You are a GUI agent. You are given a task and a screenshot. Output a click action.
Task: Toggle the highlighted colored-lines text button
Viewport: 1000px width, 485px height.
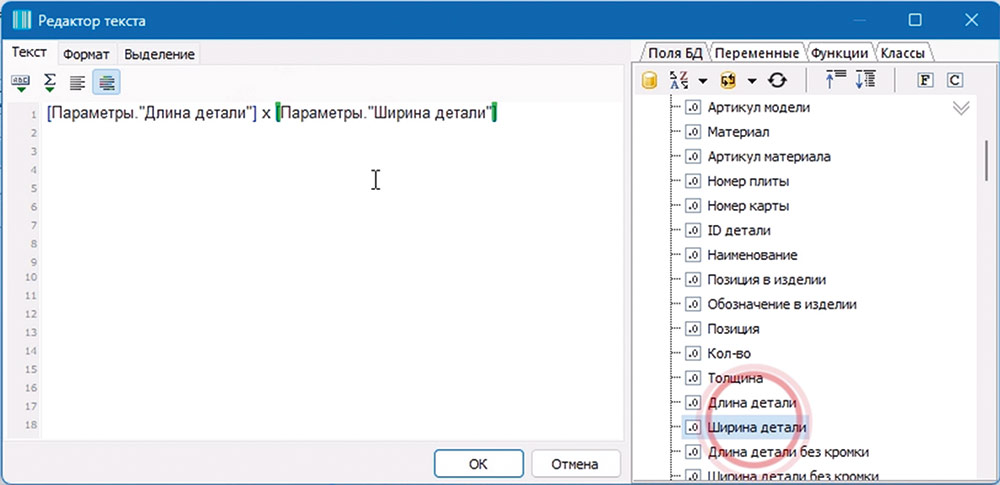click(x=106, y=82)
